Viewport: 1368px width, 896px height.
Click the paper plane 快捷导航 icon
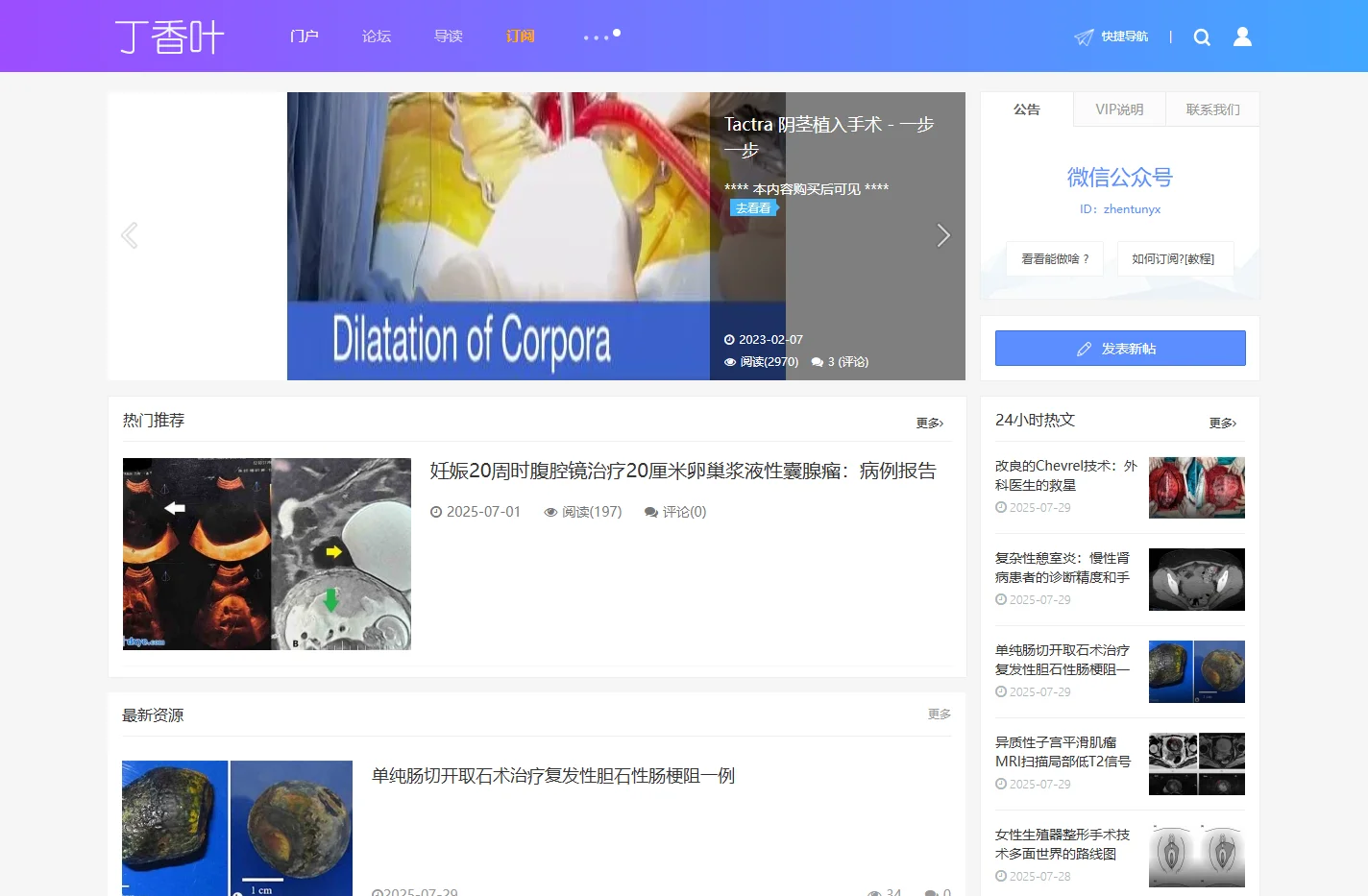click(1084, 37)
